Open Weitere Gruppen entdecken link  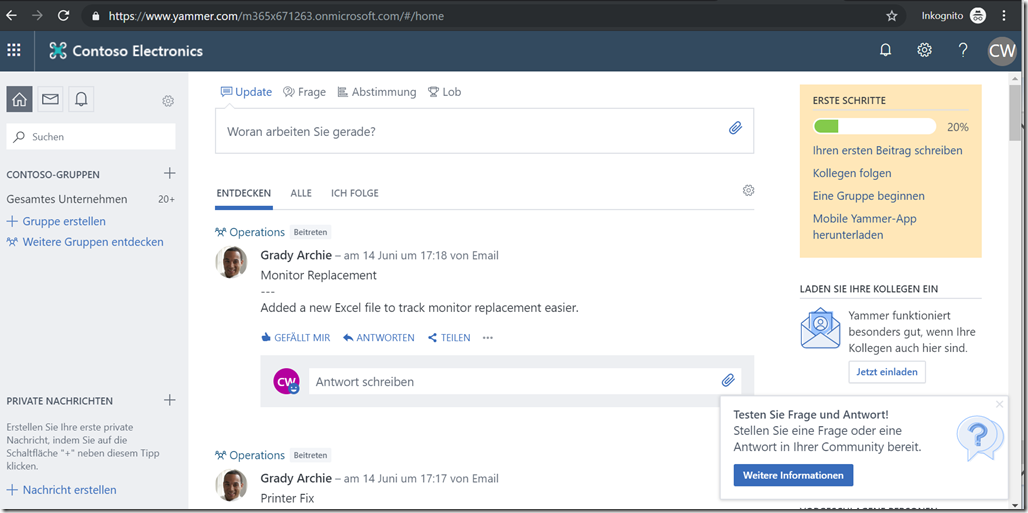point(85,241)
